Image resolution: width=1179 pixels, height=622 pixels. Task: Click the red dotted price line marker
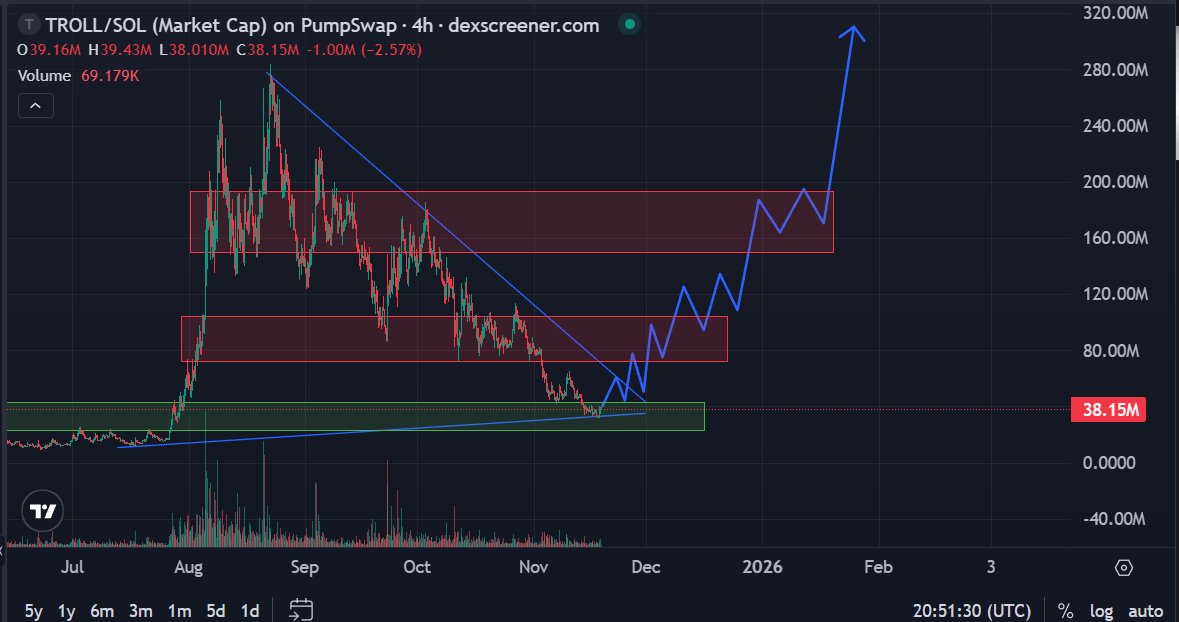[900, 408]
